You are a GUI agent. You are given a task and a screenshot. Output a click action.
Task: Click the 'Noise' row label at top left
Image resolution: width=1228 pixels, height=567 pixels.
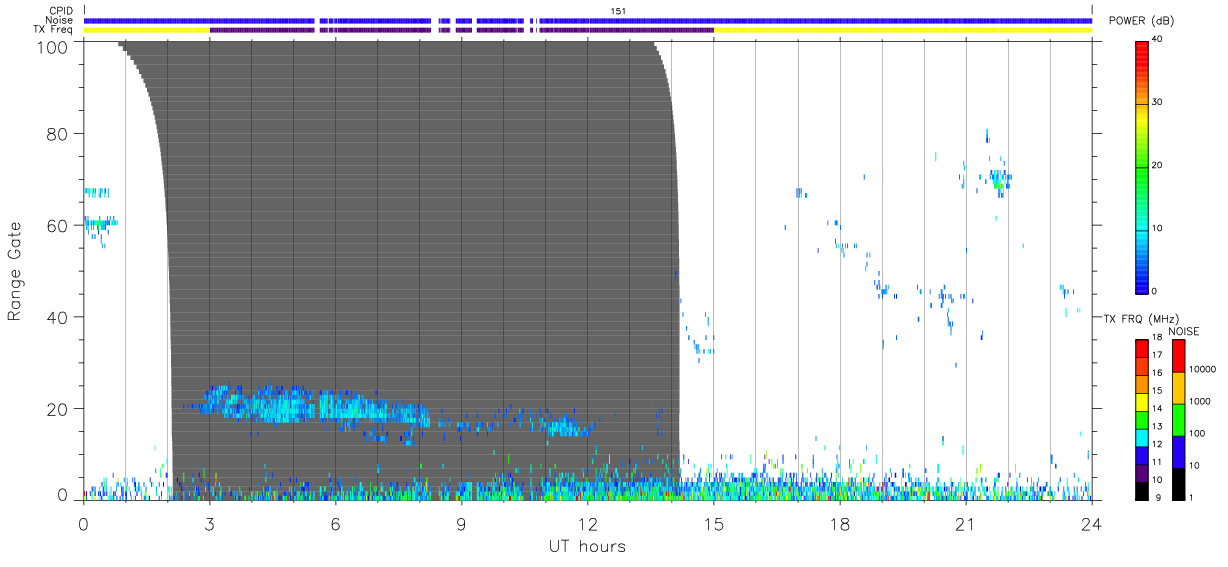tap(60, 20)
